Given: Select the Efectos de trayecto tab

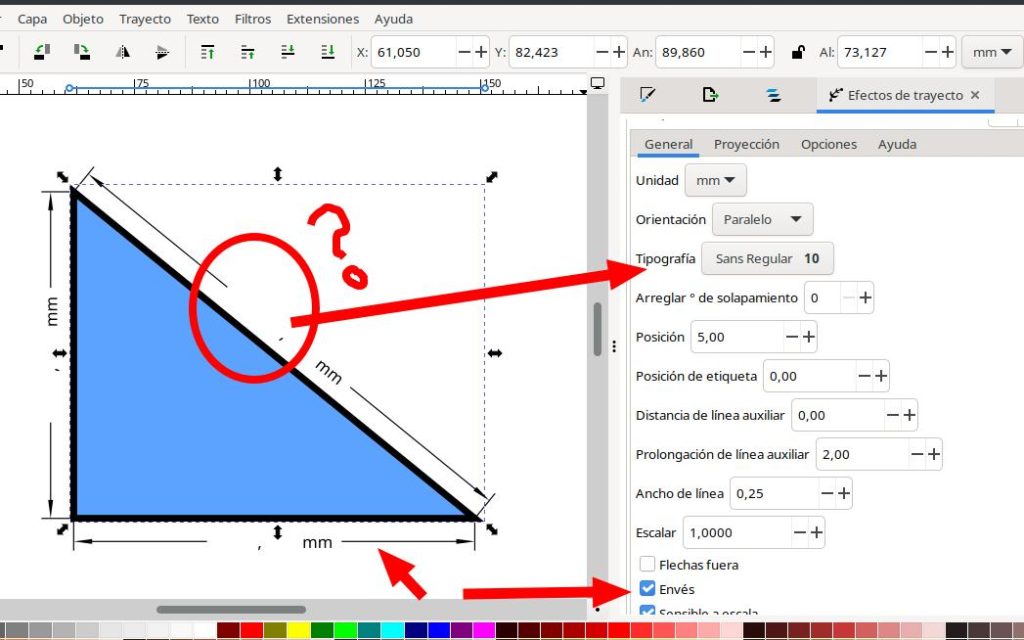Looking at the screenshot, I should 904,95.
